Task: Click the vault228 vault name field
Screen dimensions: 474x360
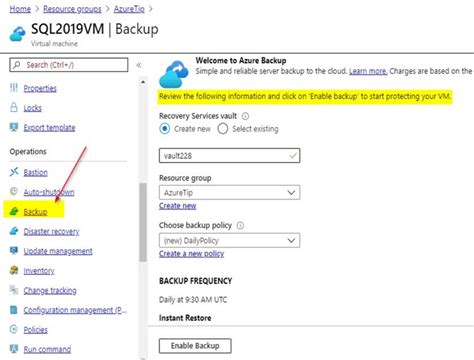Action: (230, 156)
